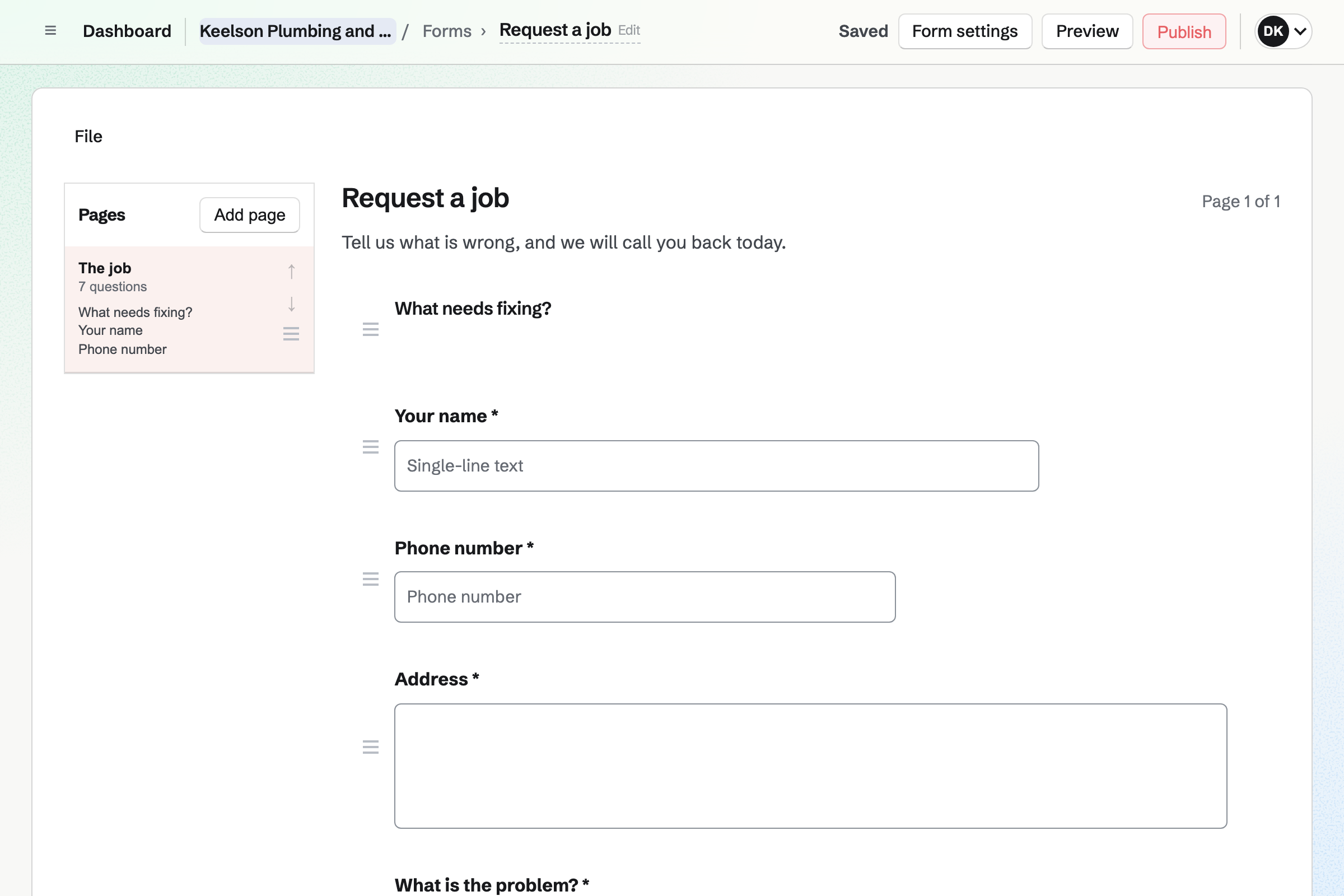Click drag handle beside Address field
This screenshot has height=896, width=1344.
tap(371, 747)
